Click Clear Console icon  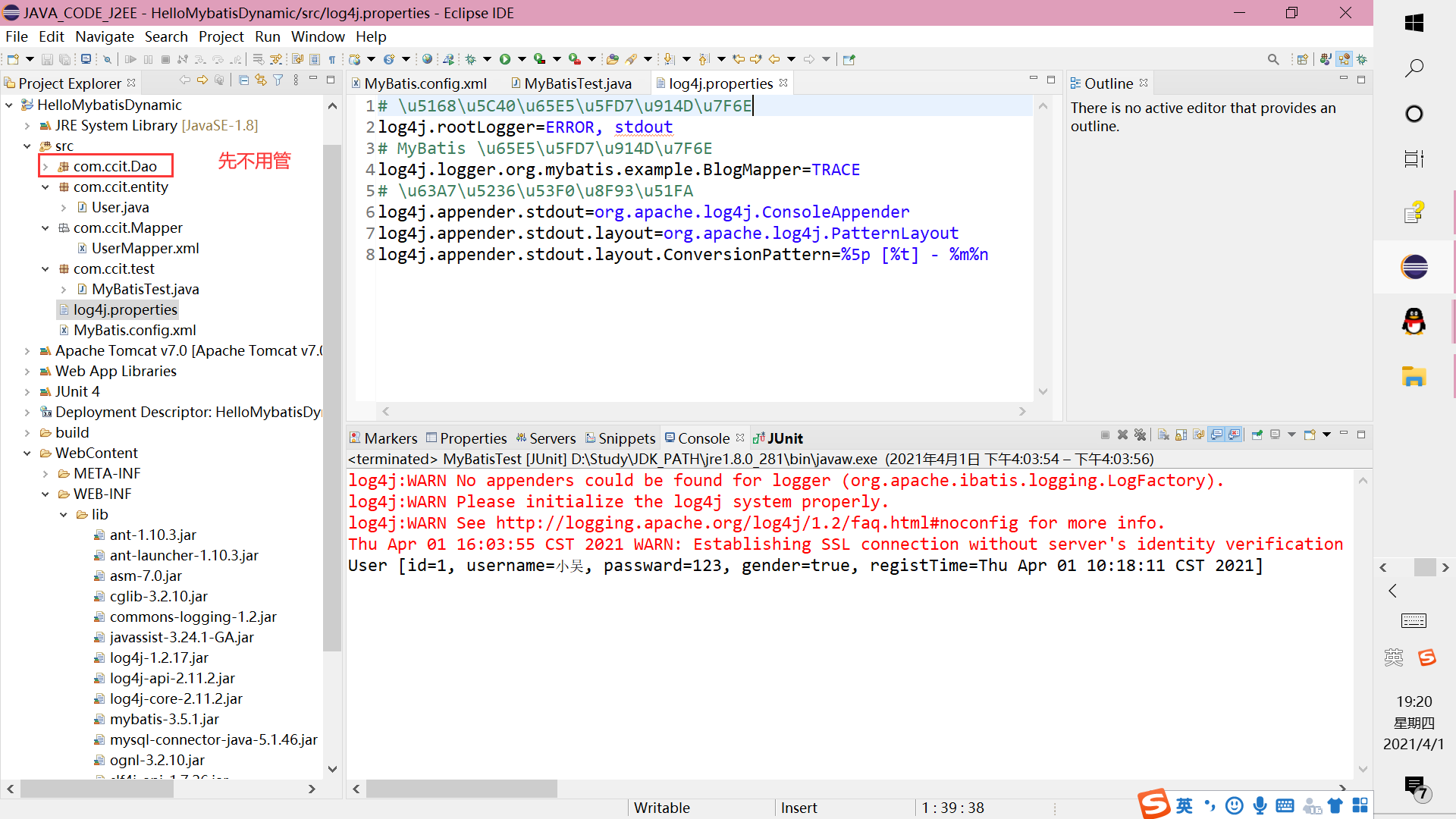(1163, 435)
